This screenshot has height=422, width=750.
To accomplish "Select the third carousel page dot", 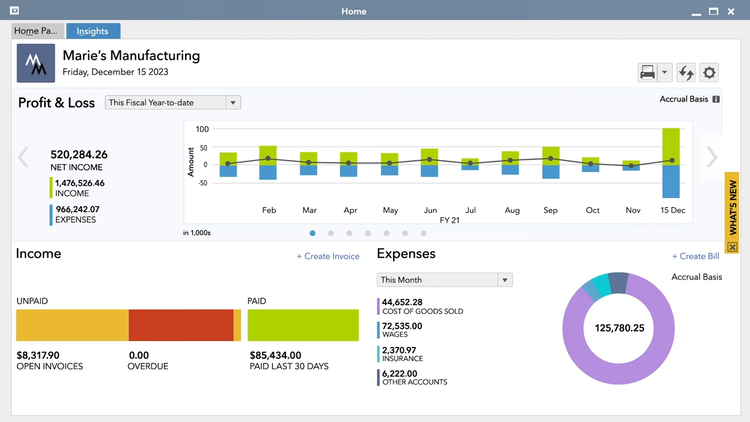I will pyautogui.click(x=349, y=233).
